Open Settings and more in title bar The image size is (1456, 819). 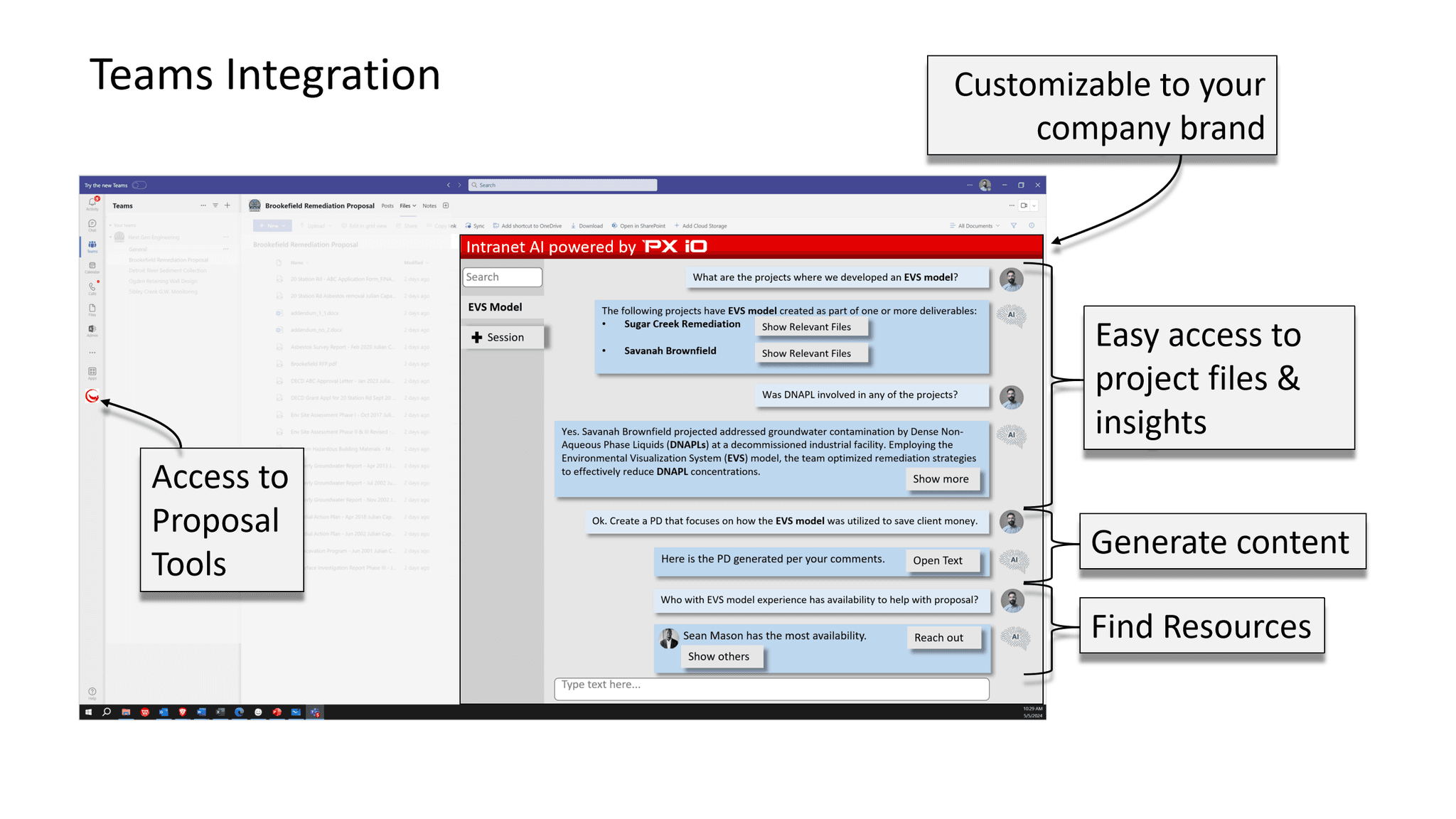(970, 185)
